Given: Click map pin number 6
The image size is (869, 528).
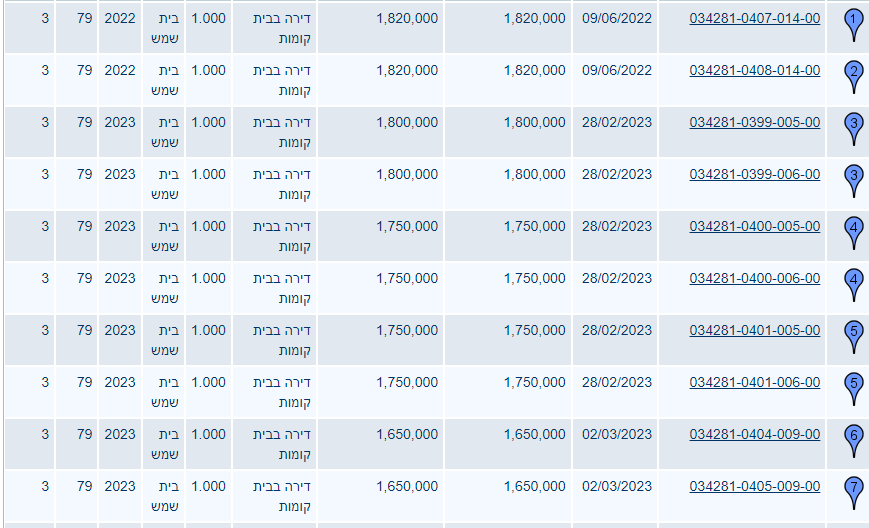Looking at the screenshot, I should click(x=853, y=438).
